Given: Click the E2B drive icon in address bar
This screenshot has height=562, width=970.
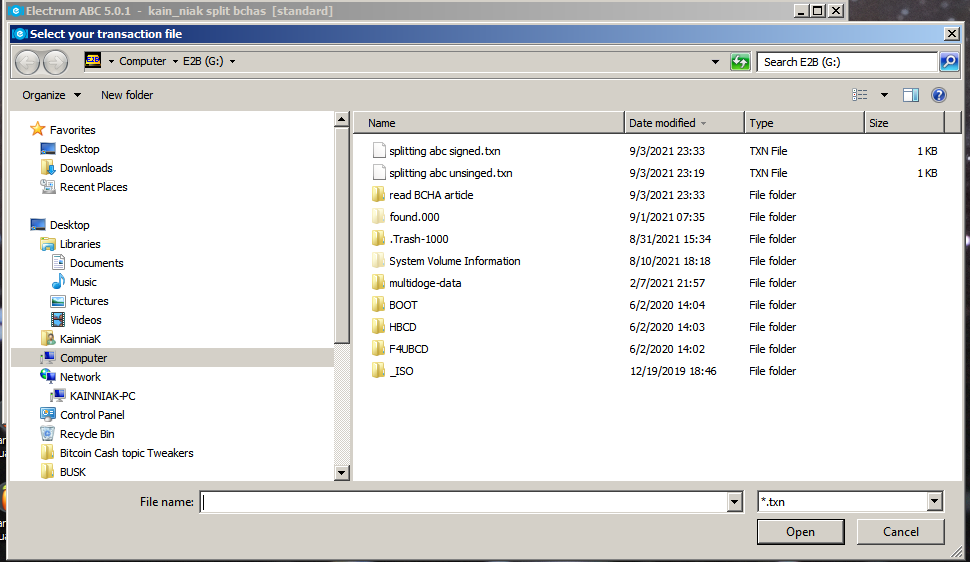Looking at the screenshot, I should pyautogui.click(x=93, y=61).
